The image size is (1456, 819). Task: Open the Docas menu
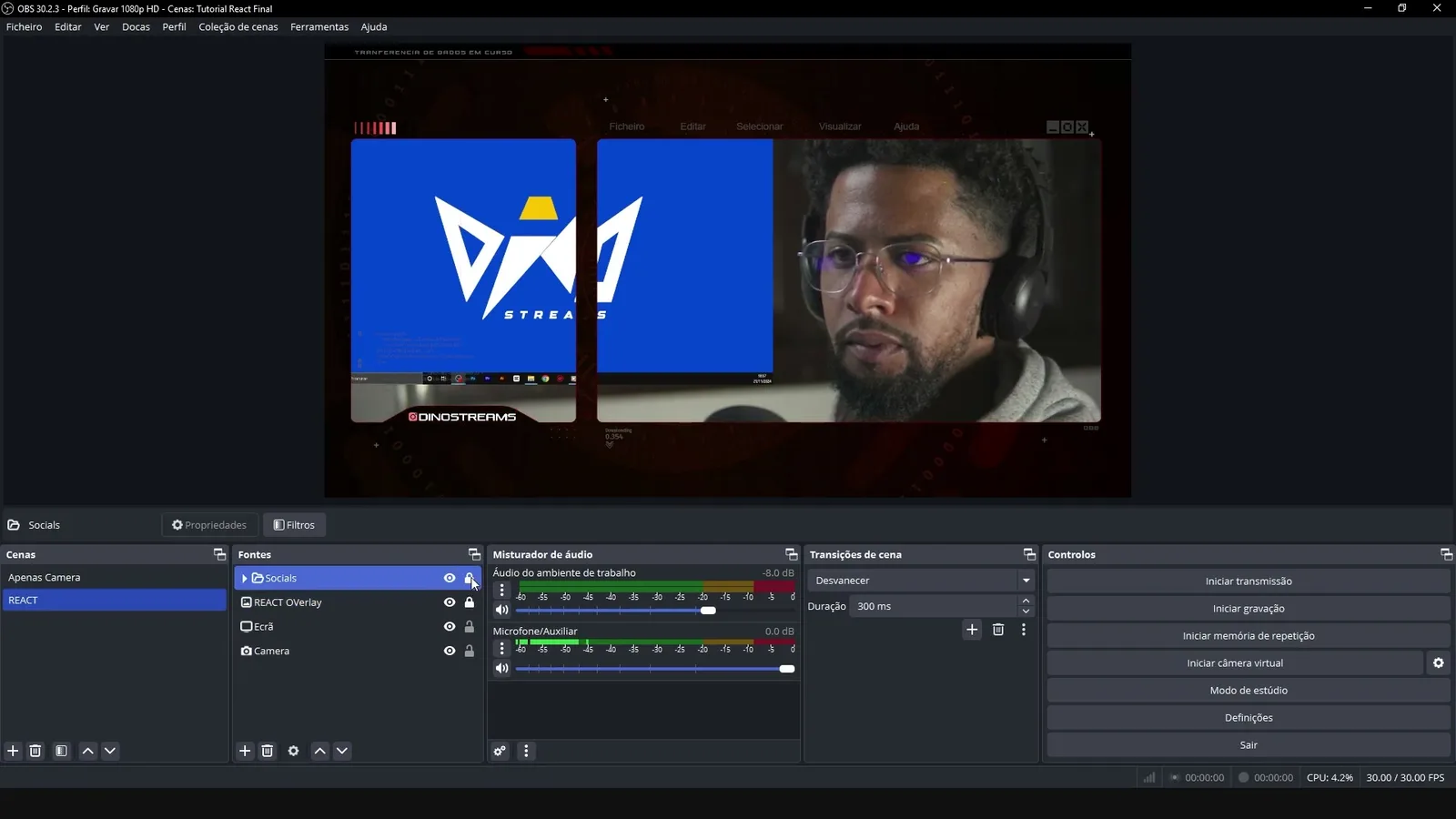click(x=136, y=27)
